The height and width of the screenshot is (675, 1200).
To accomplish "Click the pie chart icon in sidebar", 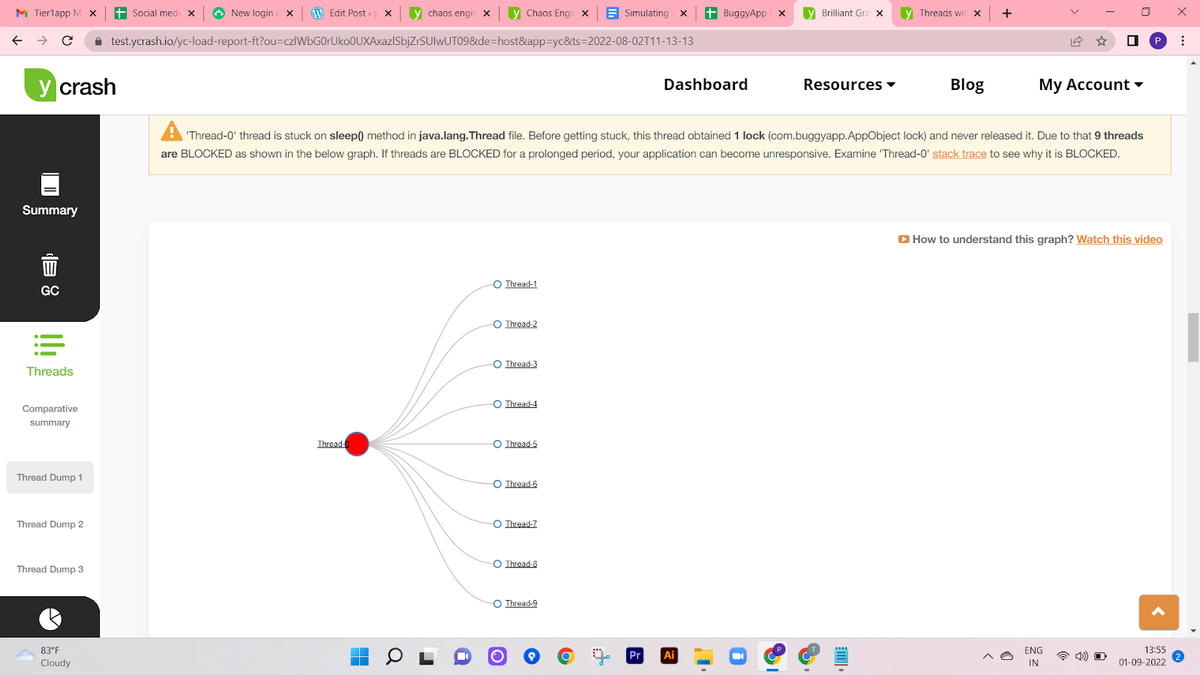I will pos(50,619).
